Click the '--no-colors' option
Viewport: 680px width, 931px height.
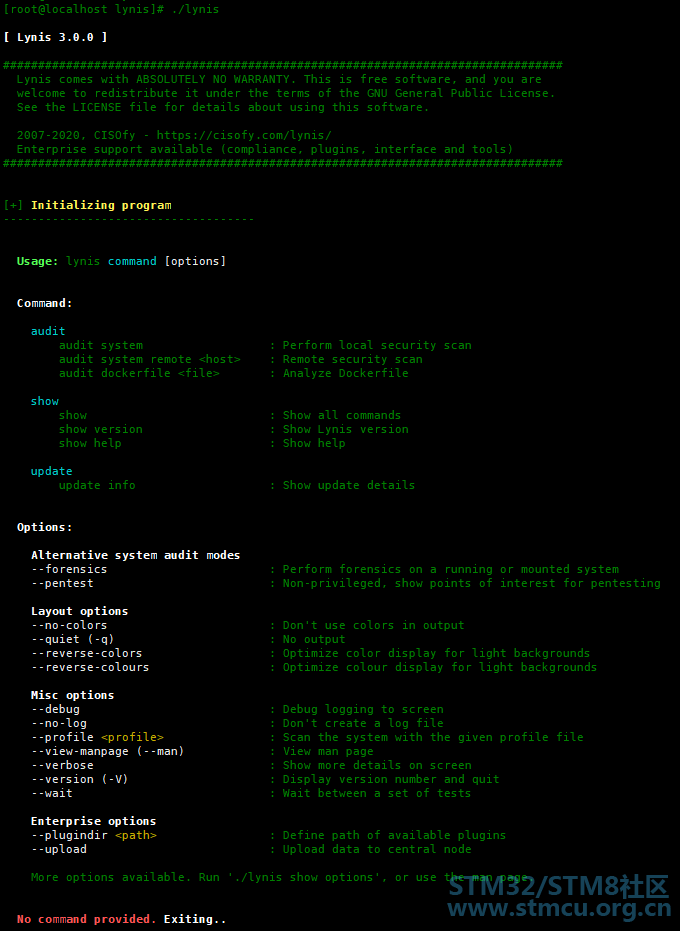click(x=69, y=625)
